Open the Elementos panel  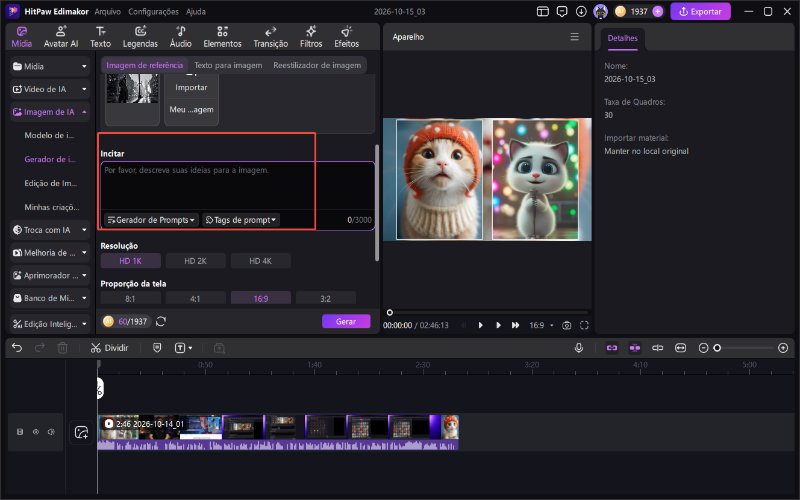(222, 37)
